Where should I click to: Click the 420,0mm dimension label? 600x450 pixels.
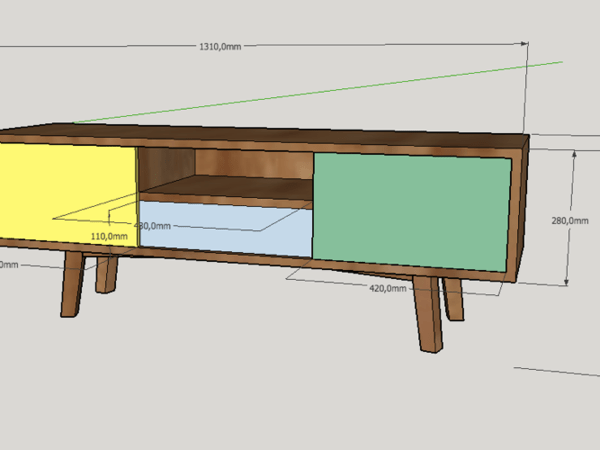click(x=388, y=288)
